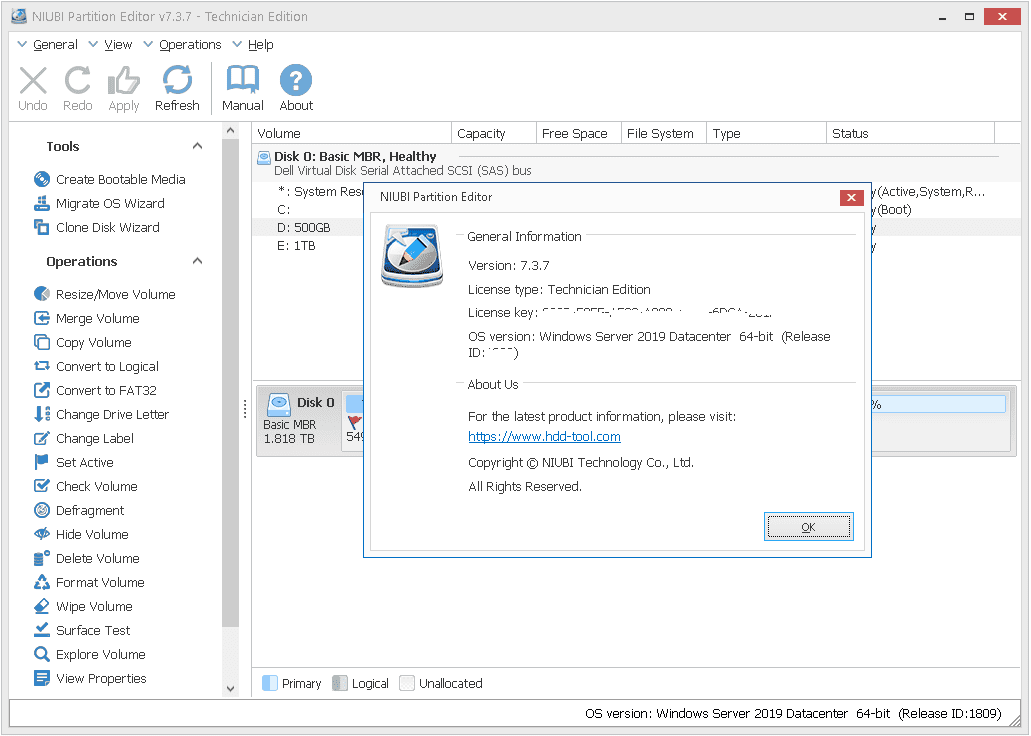
Task: Click the Undo toolbar icon
Action: (x=33, y=81)
